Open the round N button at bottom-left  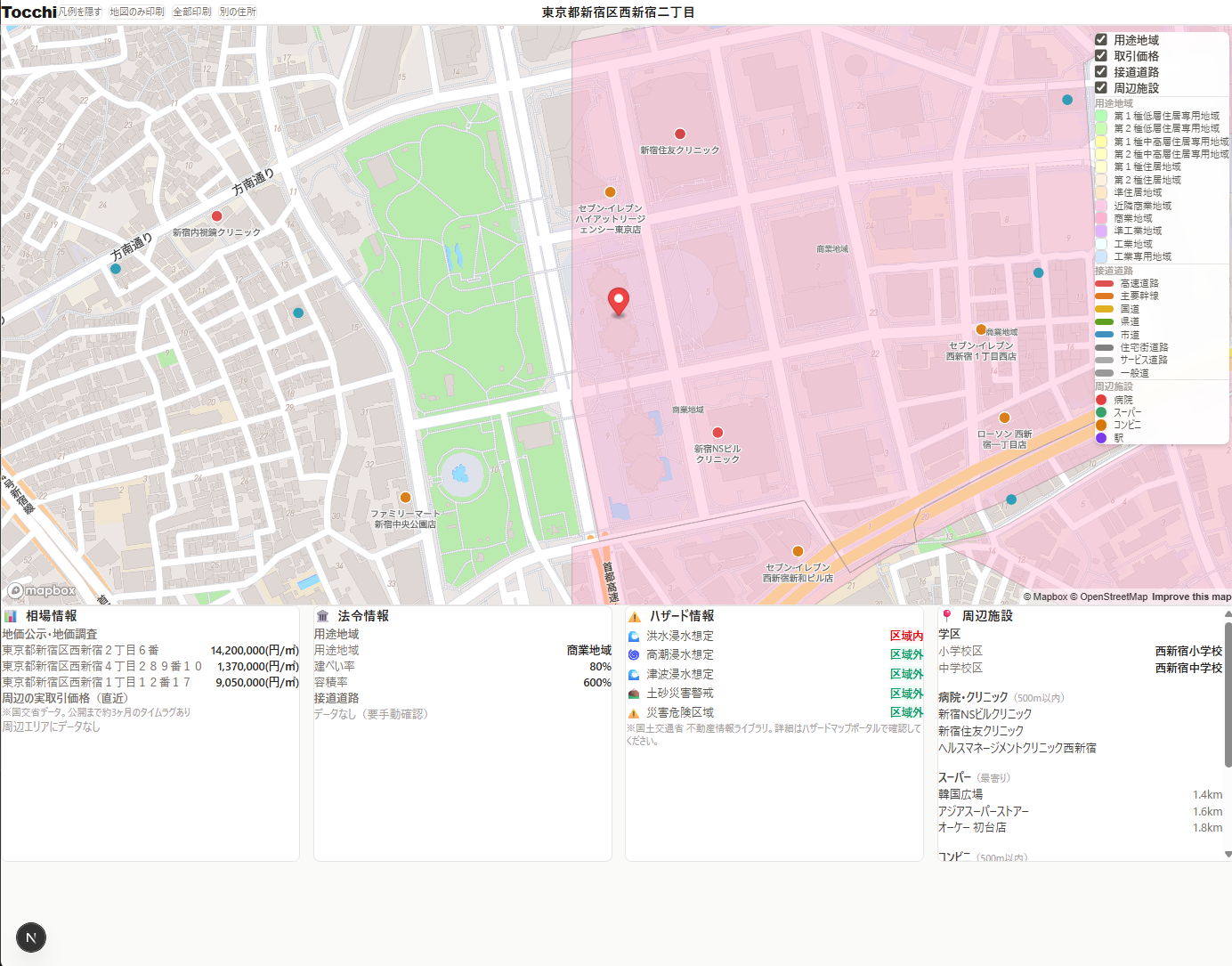click(31, 938)
